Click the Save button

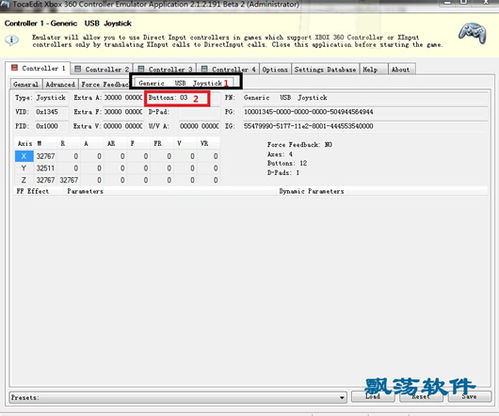tap(469, 396)
